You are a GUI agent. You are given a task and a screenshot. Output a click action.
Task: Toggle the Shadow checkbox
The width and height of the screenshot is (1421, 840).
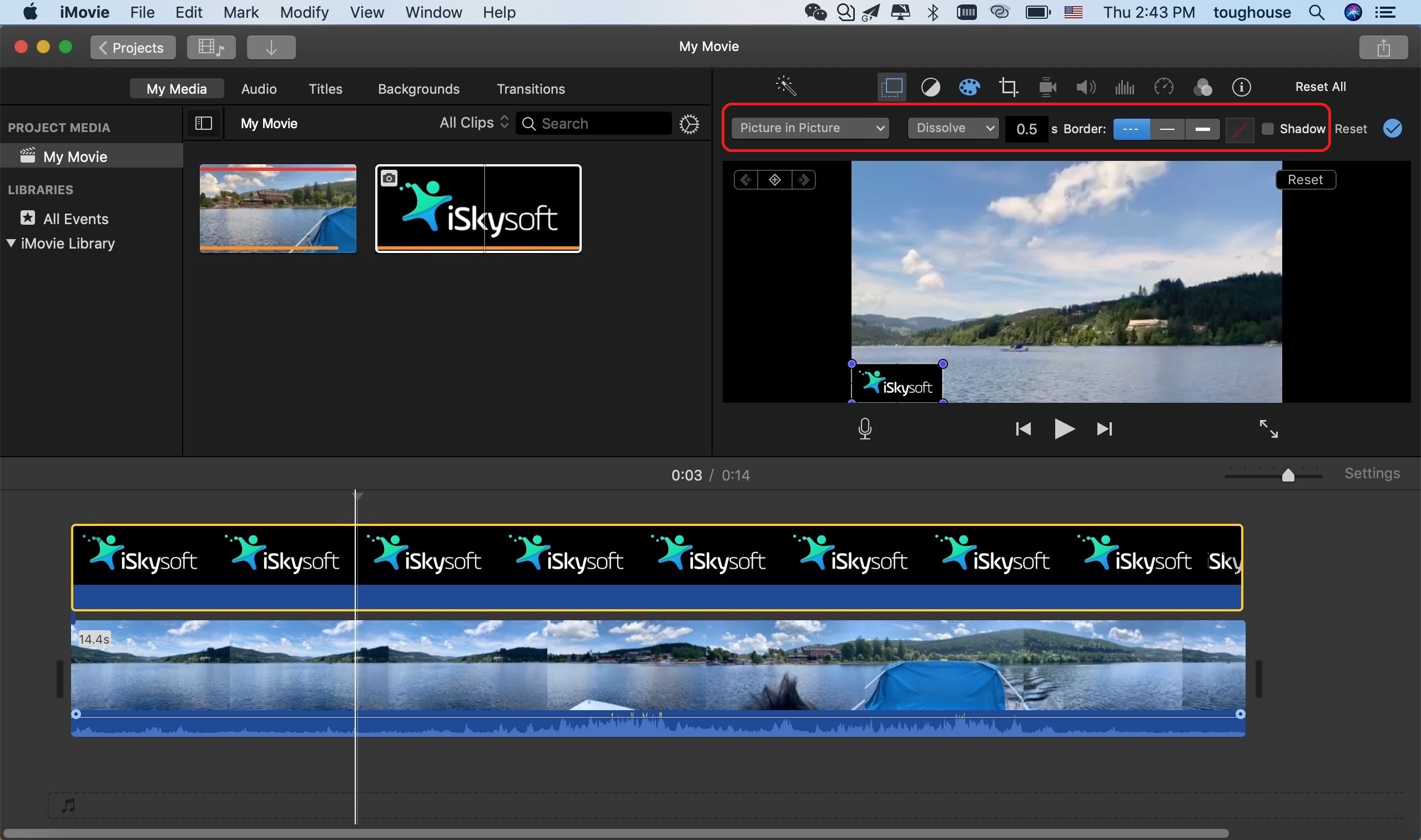pyautogui.click(x=1266, y=128)
